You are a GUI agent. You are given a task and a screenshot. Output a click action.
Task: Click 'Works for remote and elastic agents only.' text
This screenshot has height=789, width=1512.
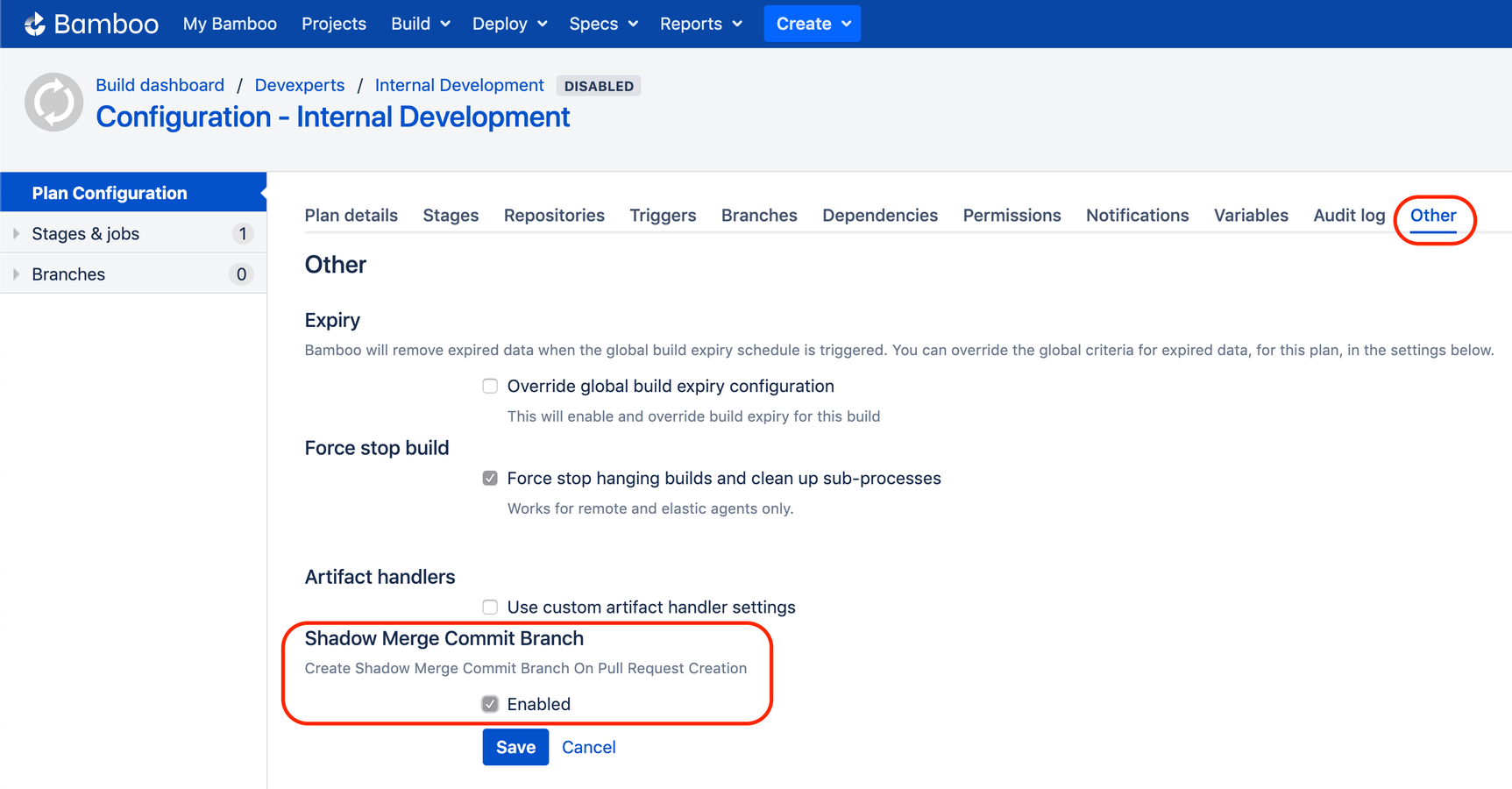(x=650, y=508)
